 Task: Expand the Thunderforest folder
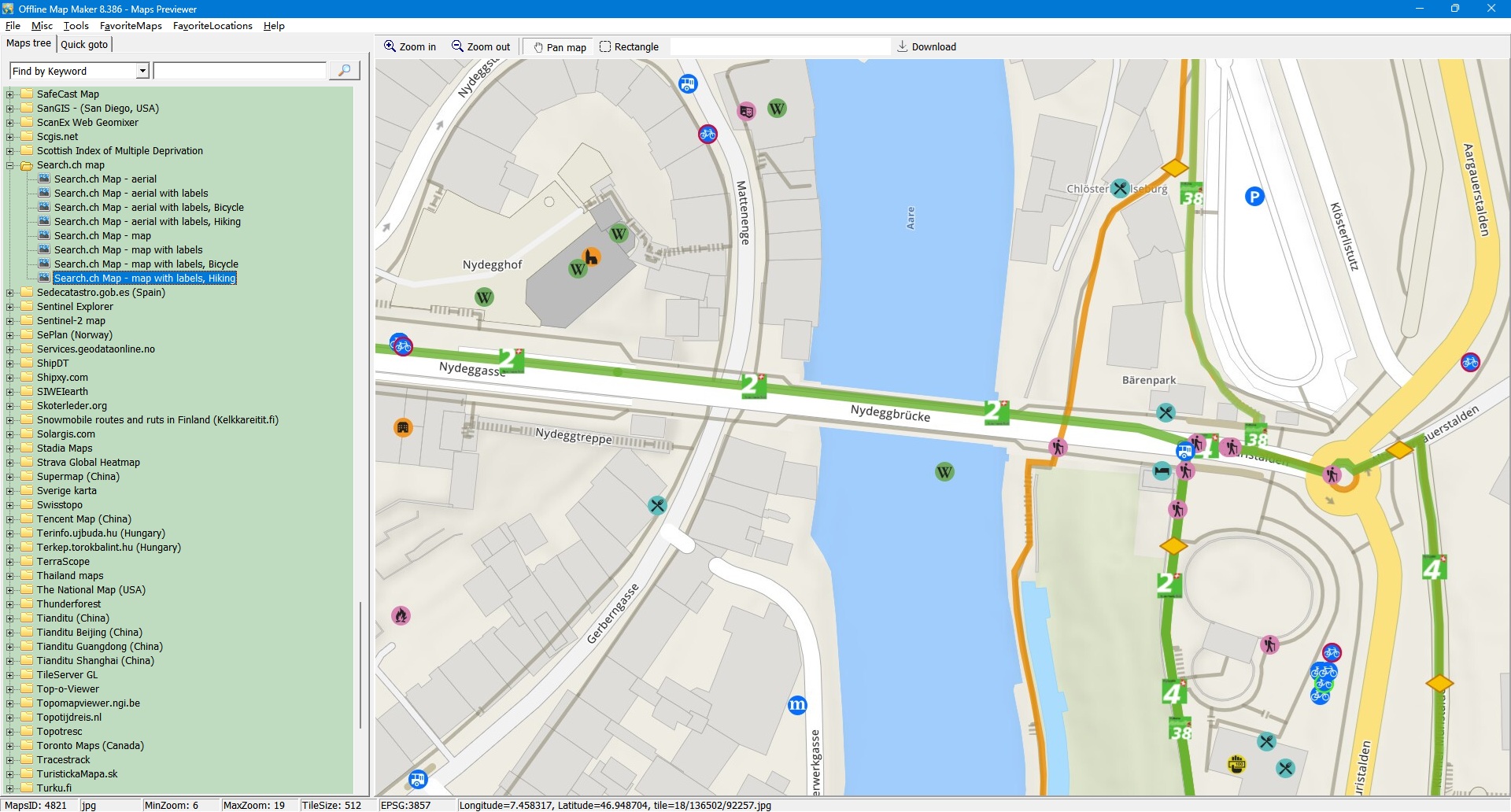point(10,604)
